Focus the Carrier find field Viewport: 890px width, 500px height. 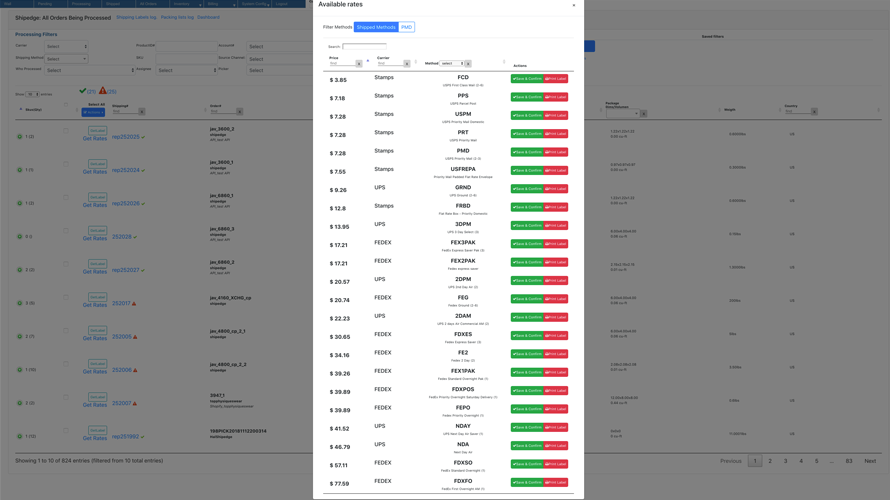click(x=389, y=64)
